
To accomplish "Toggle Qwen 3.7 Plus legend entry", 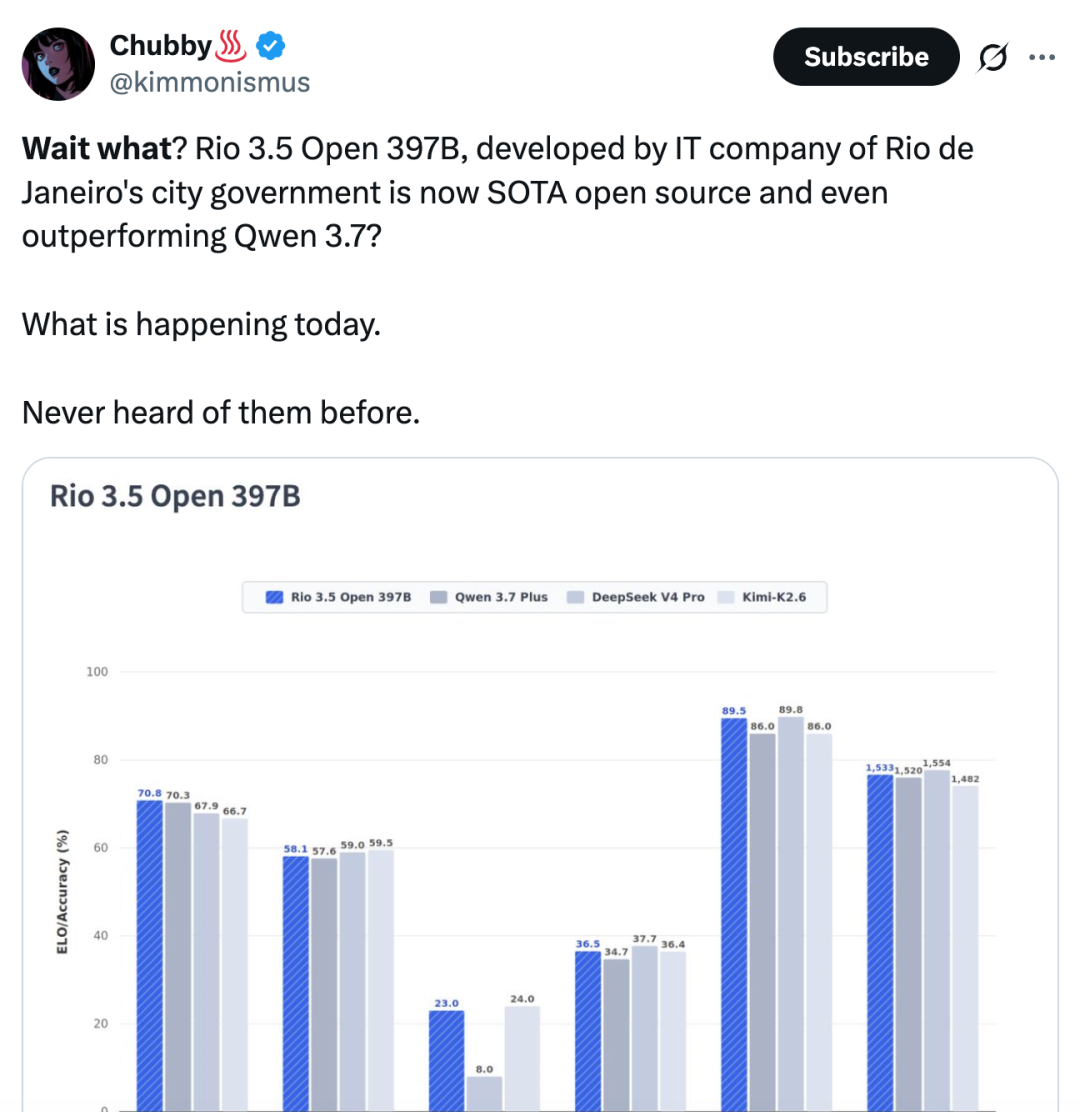I will tap(489, 597).
